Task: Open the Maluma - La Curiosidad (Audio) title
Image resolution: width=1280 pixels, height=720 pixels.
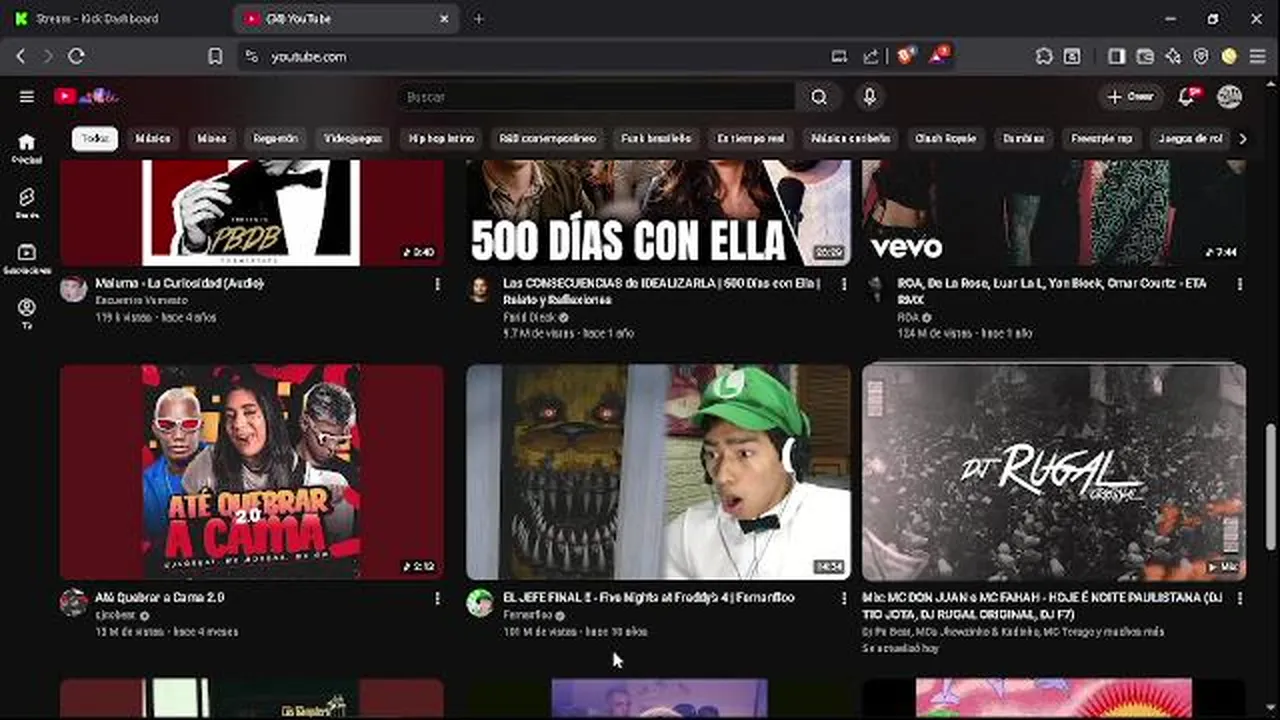Action: (x=179, y=284)
